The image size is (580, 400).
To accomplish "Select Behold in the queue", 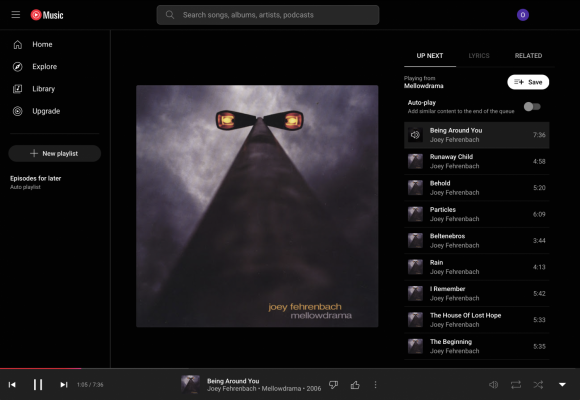I will [x=476, y=188].
